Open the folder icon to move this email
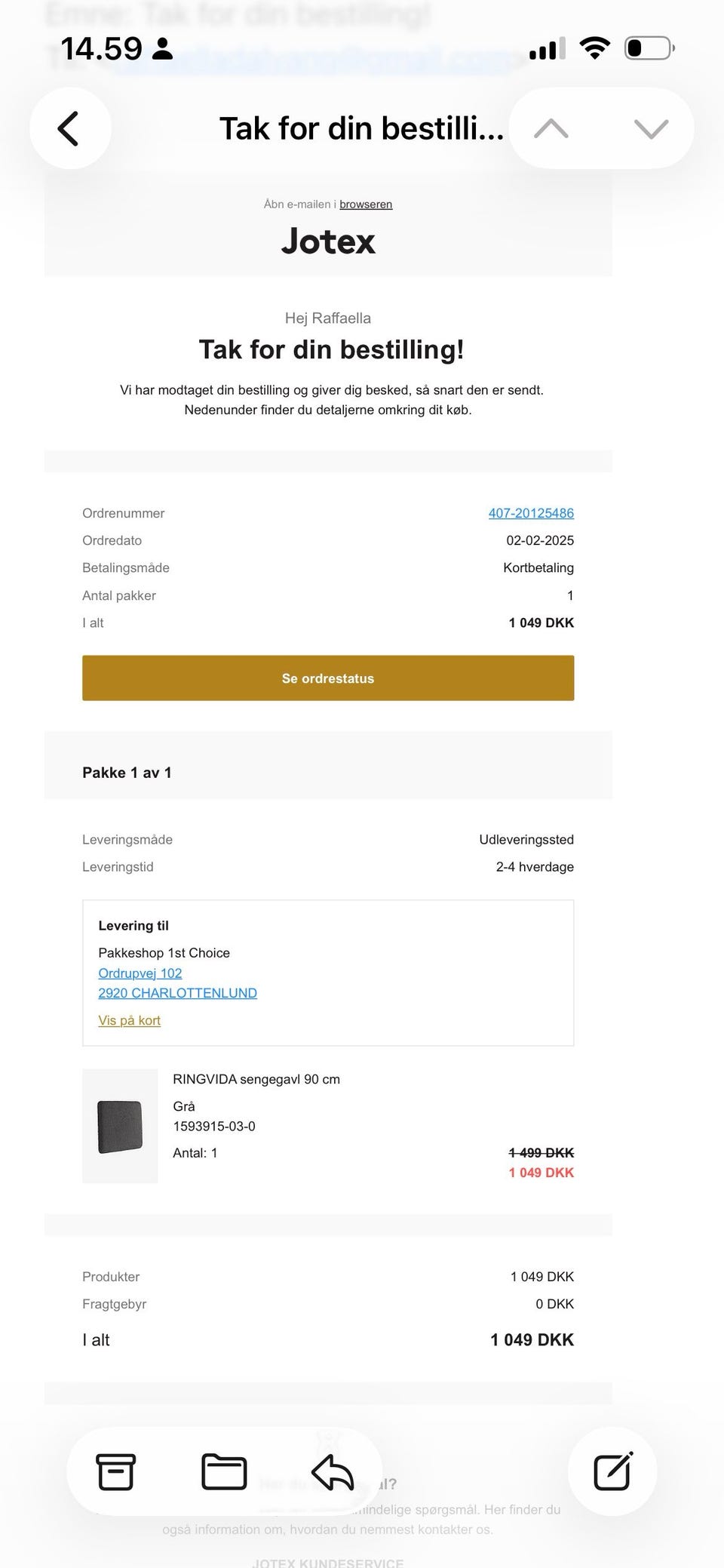Viewport: 724px width, 1568px height. [224, 1471]
